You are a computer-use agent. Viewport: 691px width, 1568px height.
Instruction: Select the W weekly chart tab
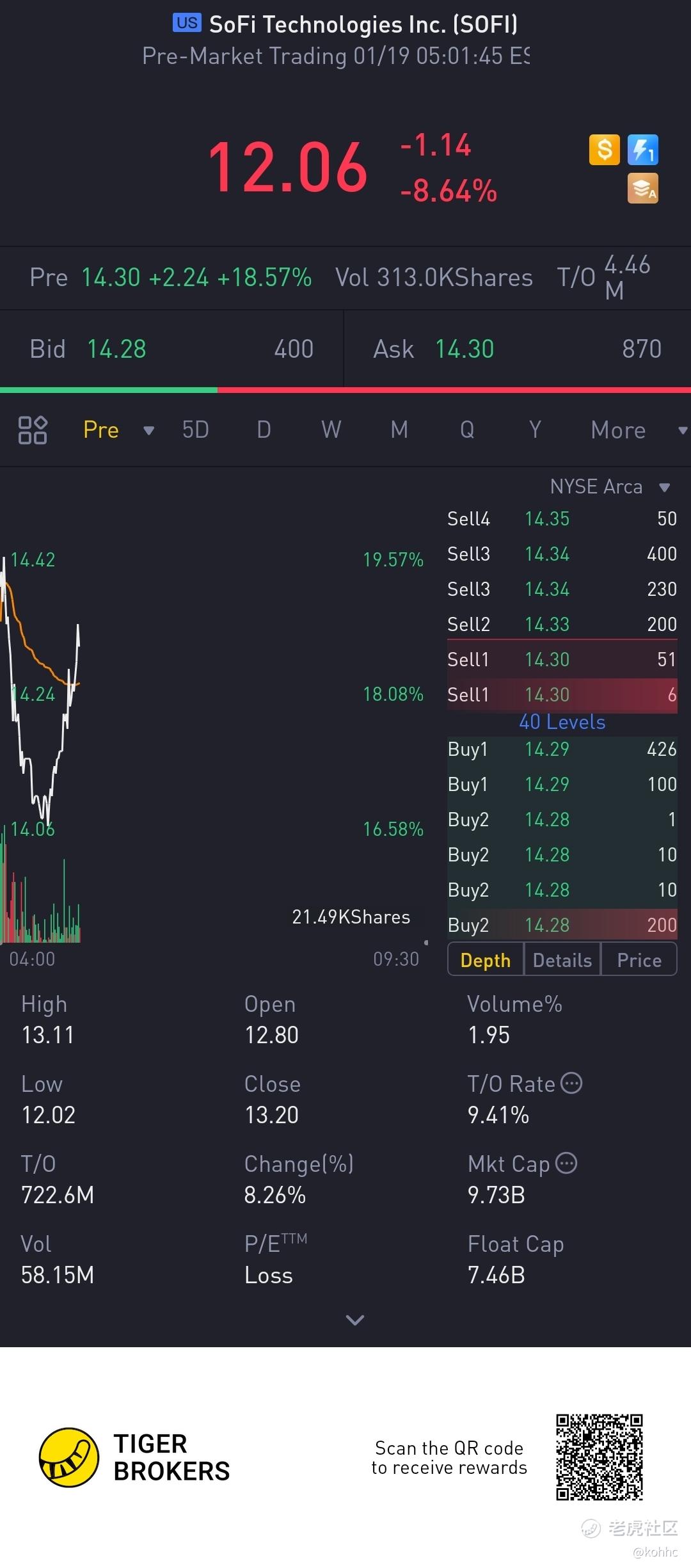[x=331, y=430]
